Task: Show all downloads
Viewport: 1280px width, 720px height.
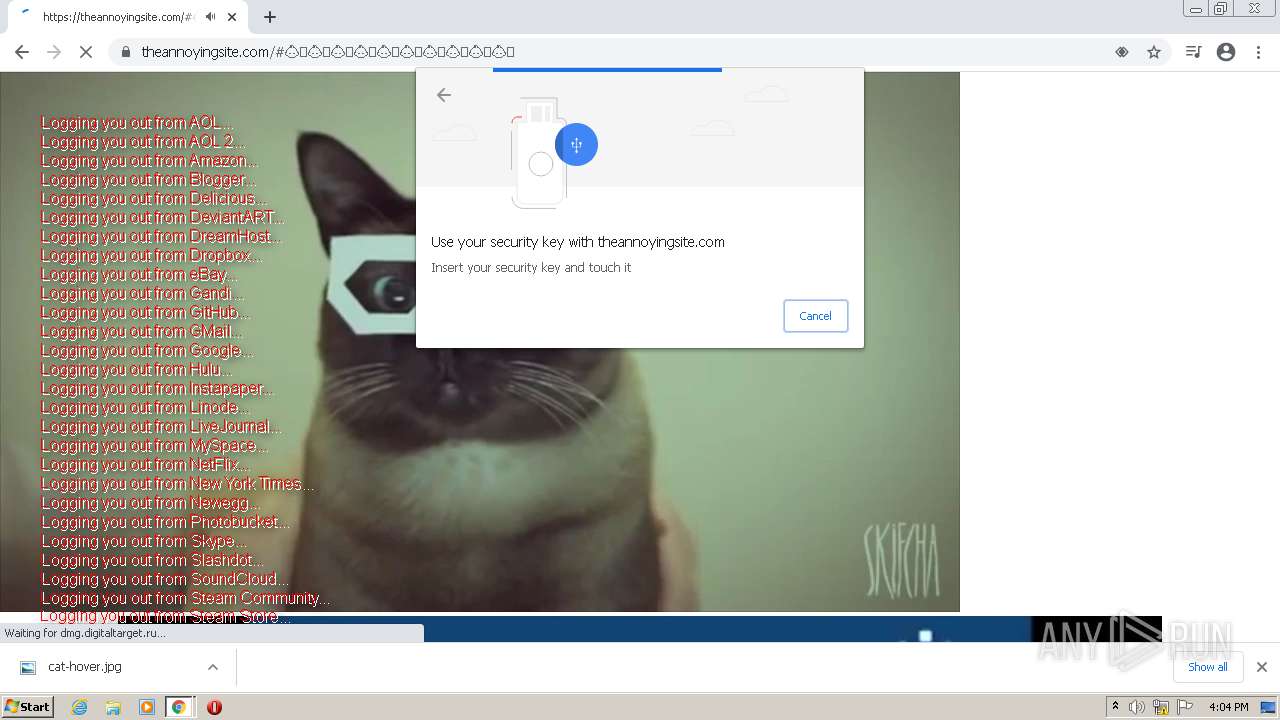Action: 1208,667
